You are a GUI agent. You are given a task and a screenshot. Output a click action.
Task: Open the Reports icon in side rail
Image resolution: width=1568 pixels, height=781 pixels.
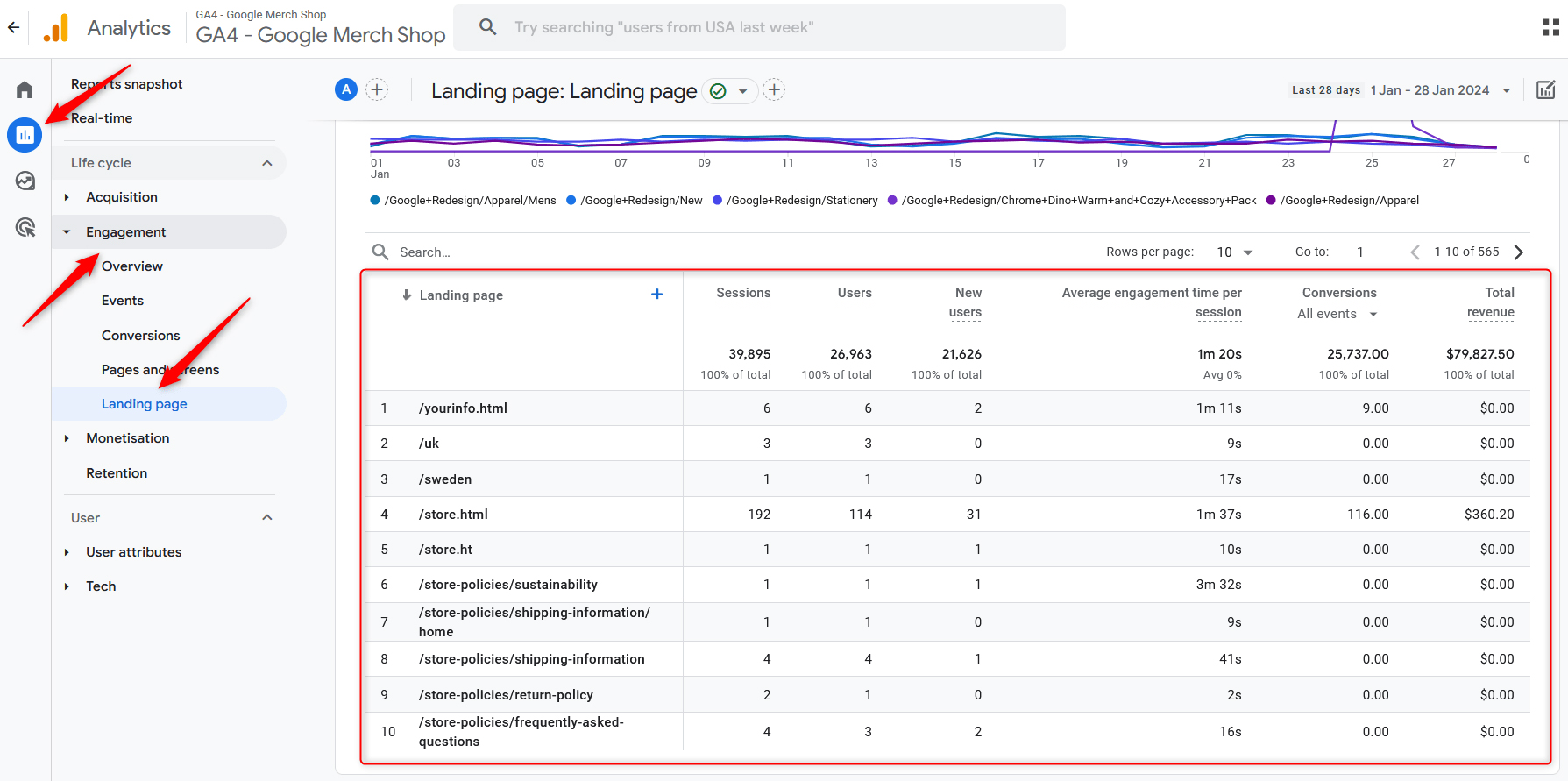(25, 135)
